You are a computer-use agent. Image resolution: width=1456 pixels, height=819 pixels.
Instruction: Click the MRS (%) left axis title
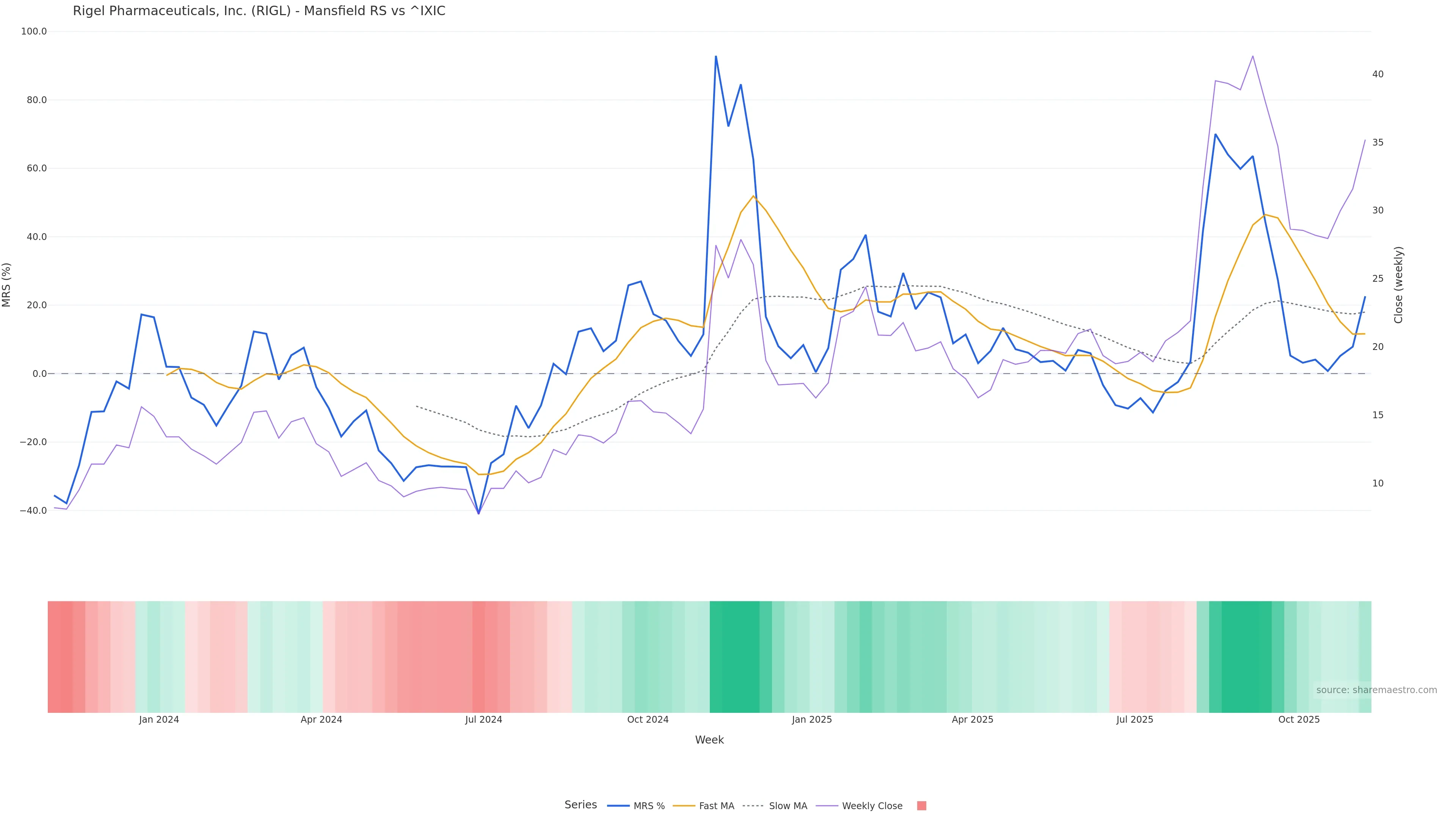point(7,285)
